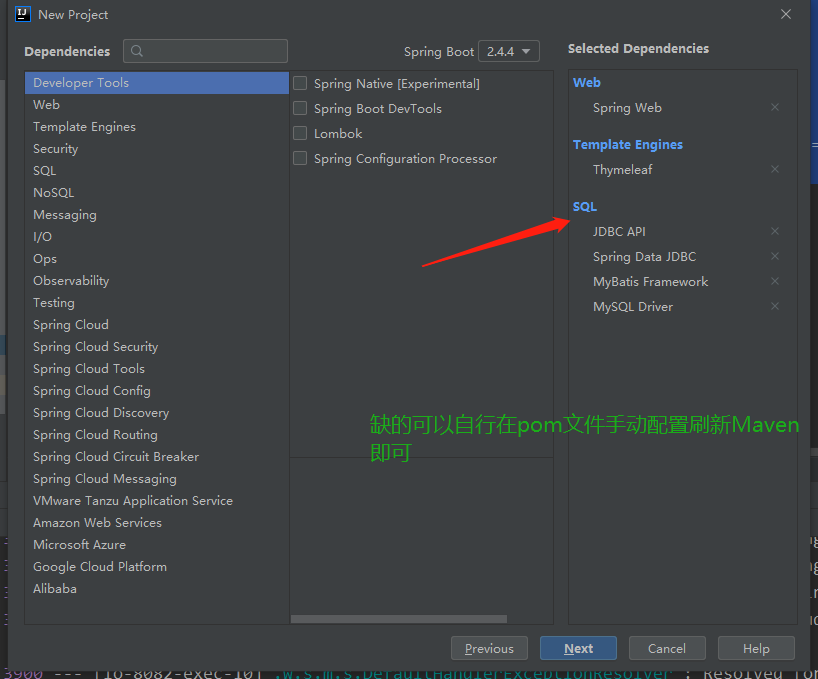Image resolution: width=818 pixels, height=679 pixels.
Task: Remove Thymeleaf from selected dependencies
Action: 775,169
